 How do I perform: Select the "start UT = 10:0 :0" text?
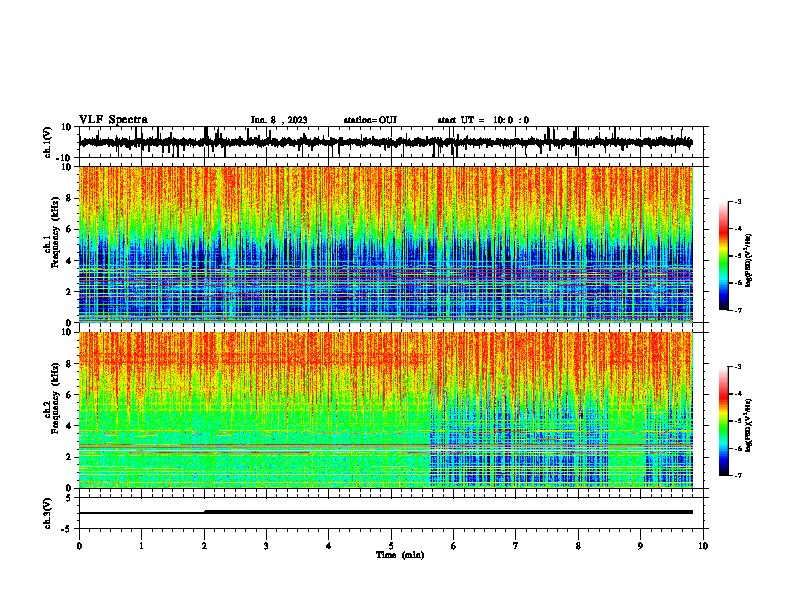(483, 120)
